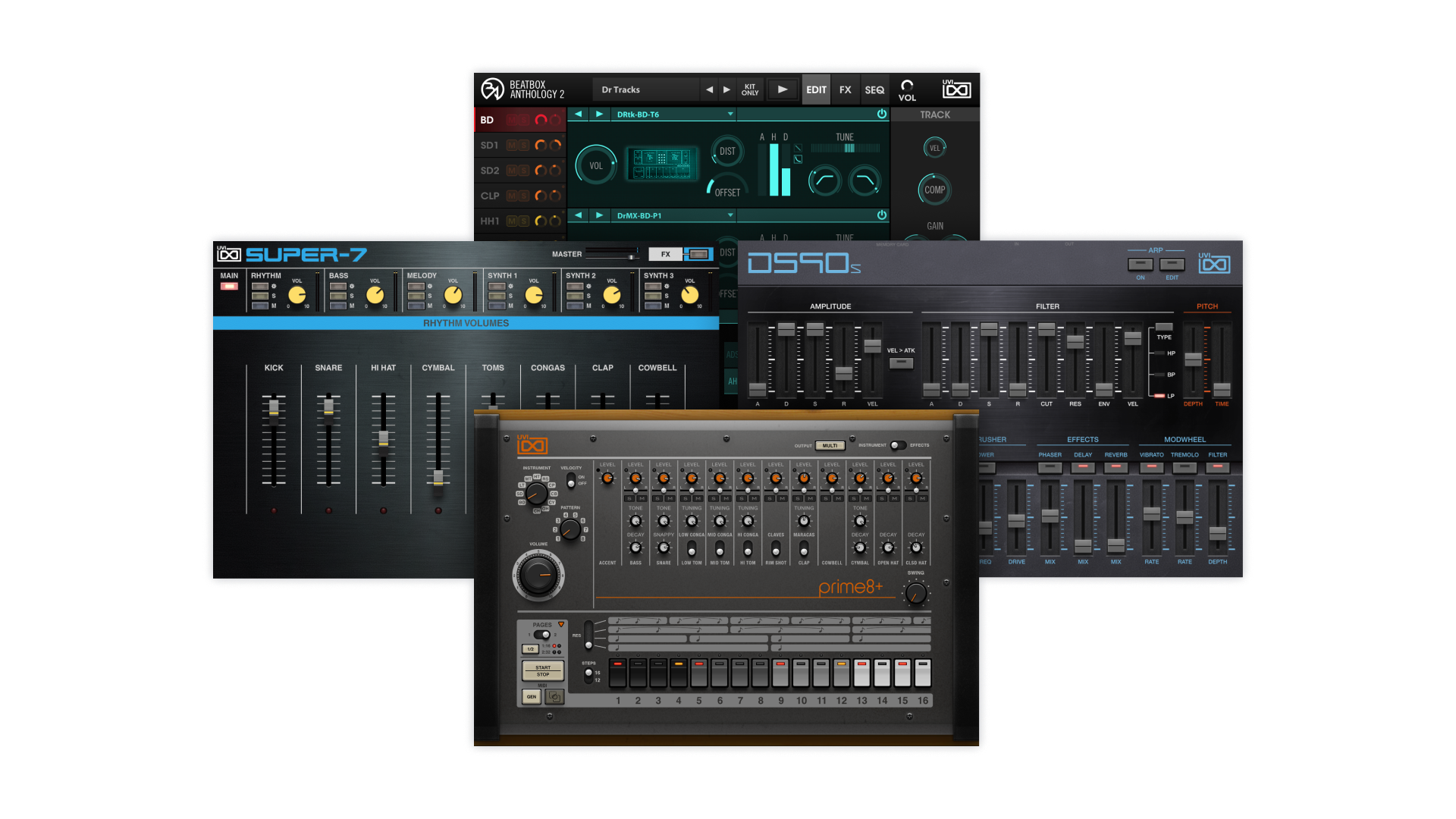The image size is (1456, 819).
Task: Mute the SD2 track
Action: click(x=512, y=171)
